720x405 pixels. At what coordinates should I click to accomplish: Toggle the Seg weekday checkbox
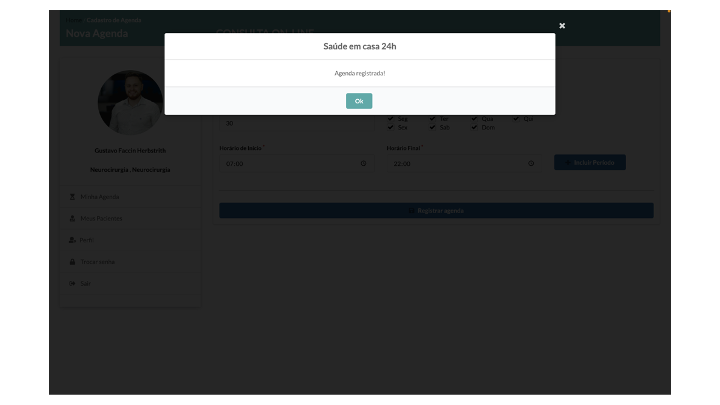[391, 118]
